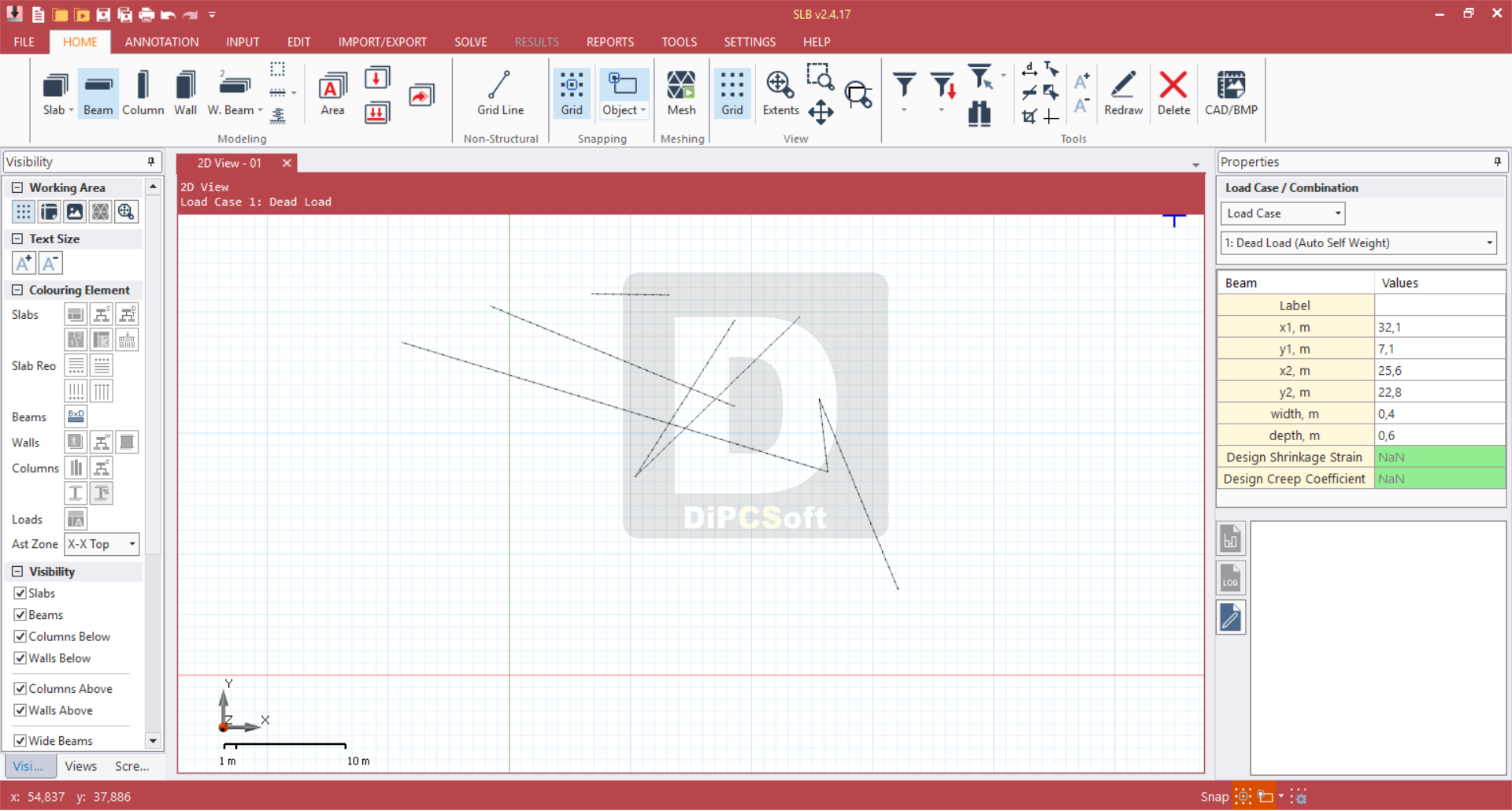Open the FILE menu

(24, 42)
